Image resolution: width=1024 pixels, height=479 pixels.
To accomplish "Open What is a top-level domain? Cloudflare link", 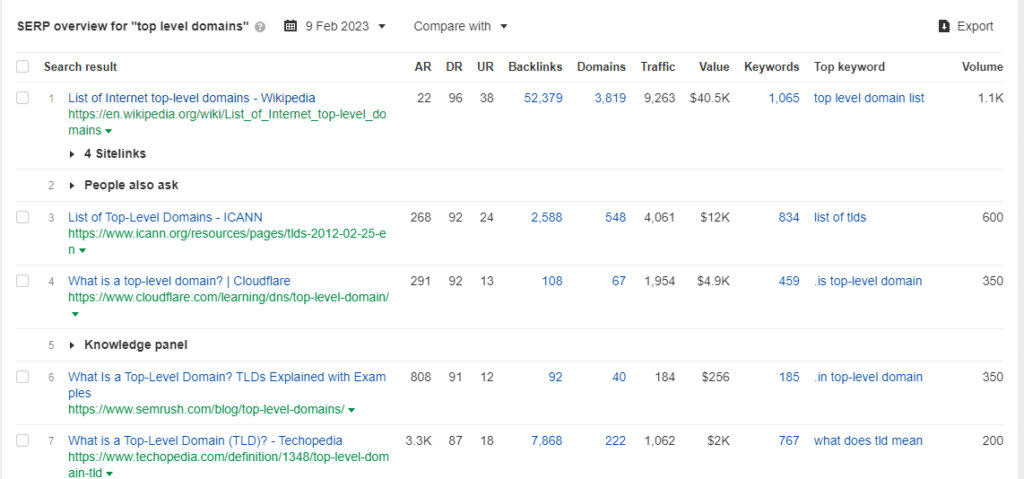I will point(179,281).
